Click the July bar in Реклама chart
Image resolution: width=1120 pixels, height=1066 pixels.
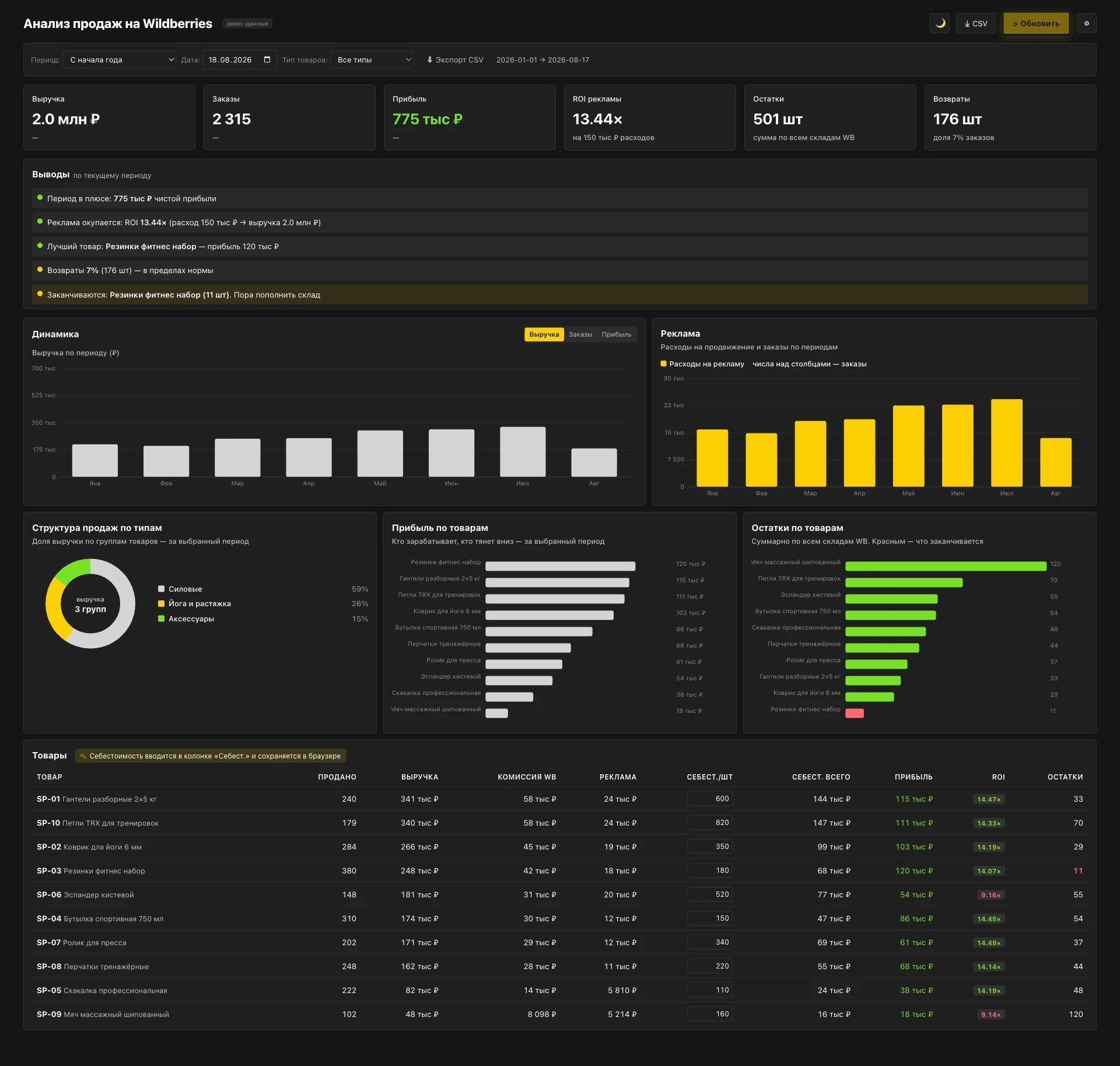point(1007,443)
